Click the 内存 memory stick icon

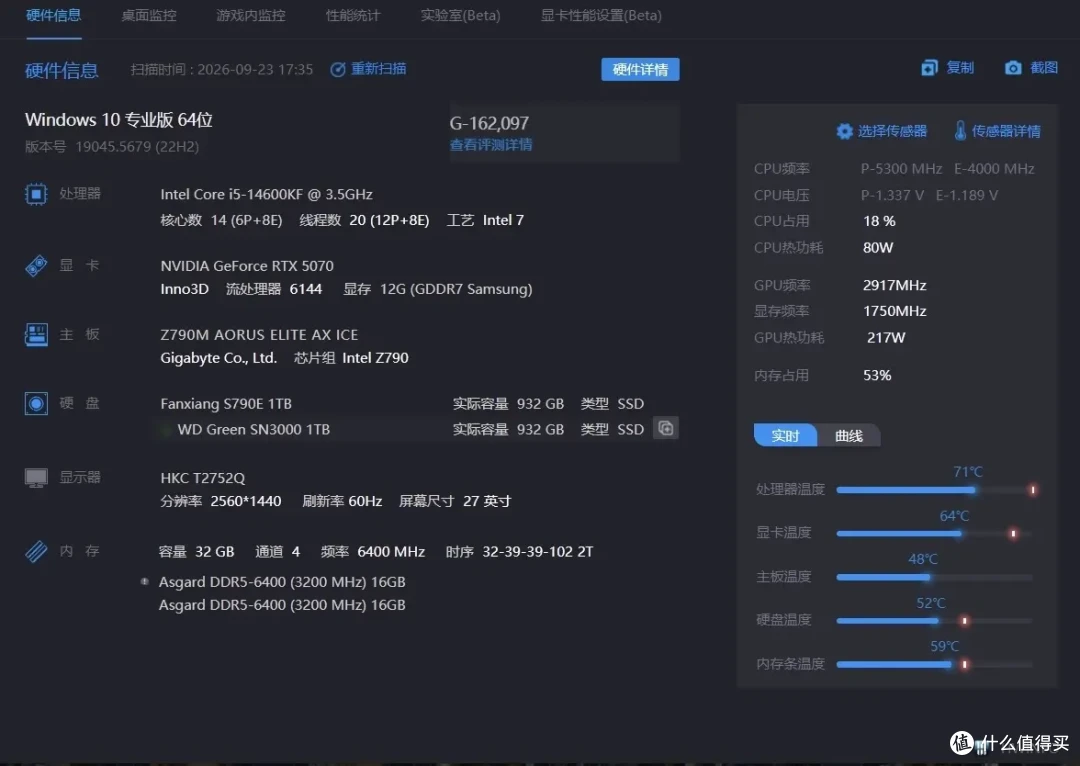(36, 551)
